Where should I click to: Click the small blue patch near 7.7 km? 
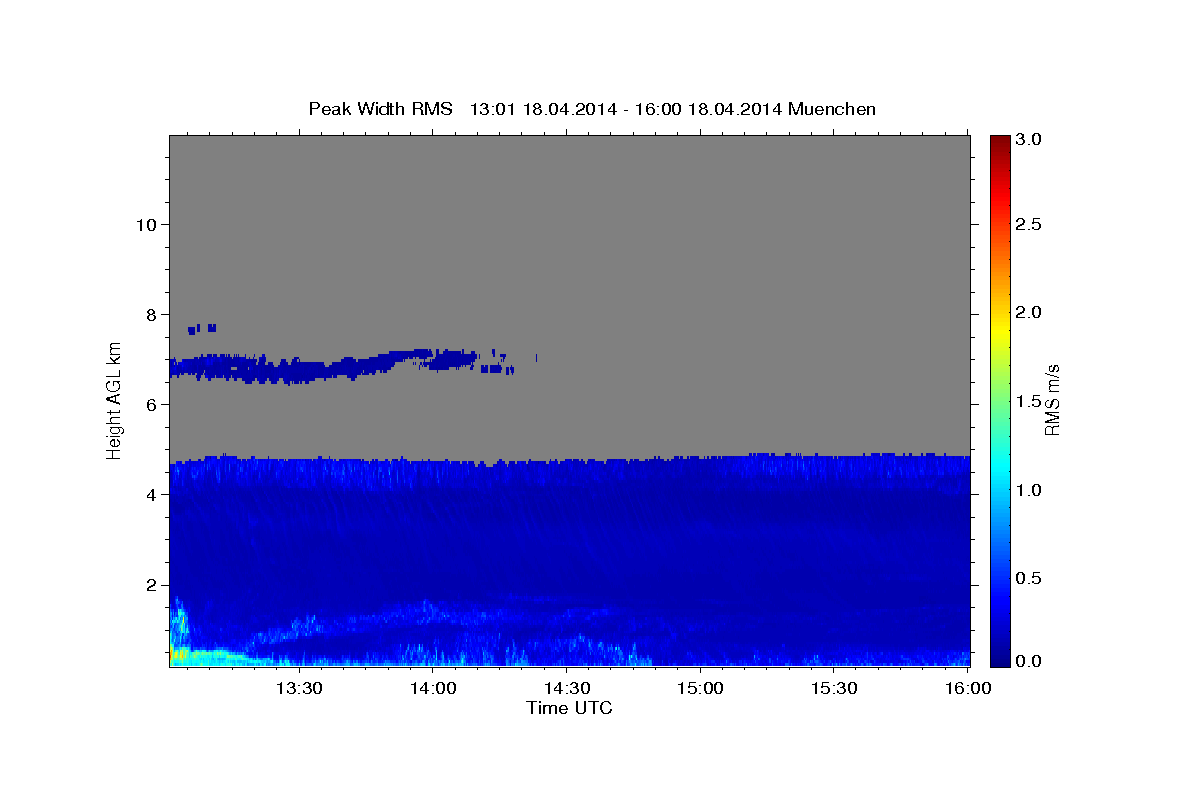point(202,328)
